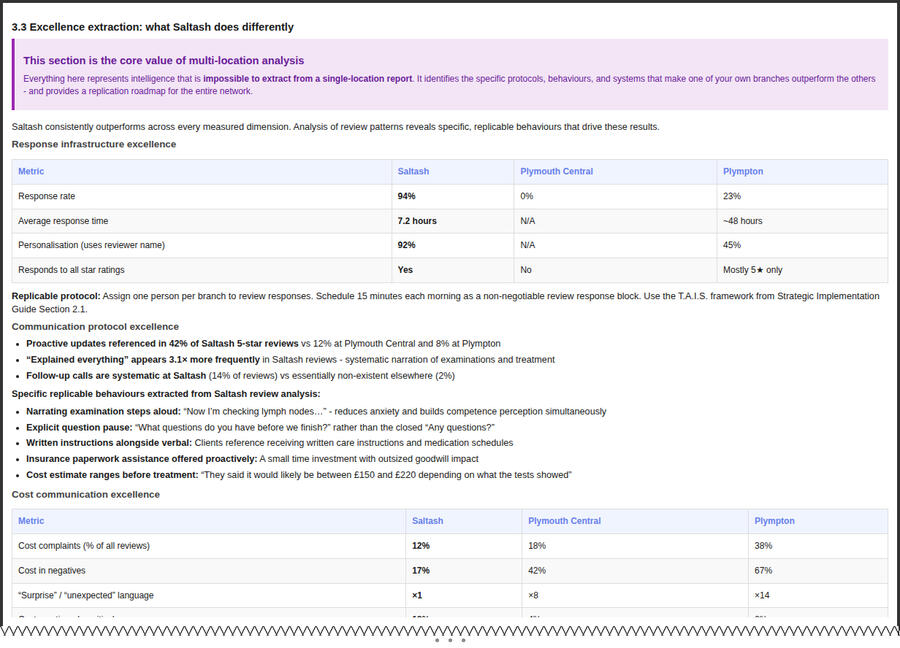The width and height of the screenshot is (900, 648).
Task: Select the 67% cost in negatives cell
Action: [763, 570]
